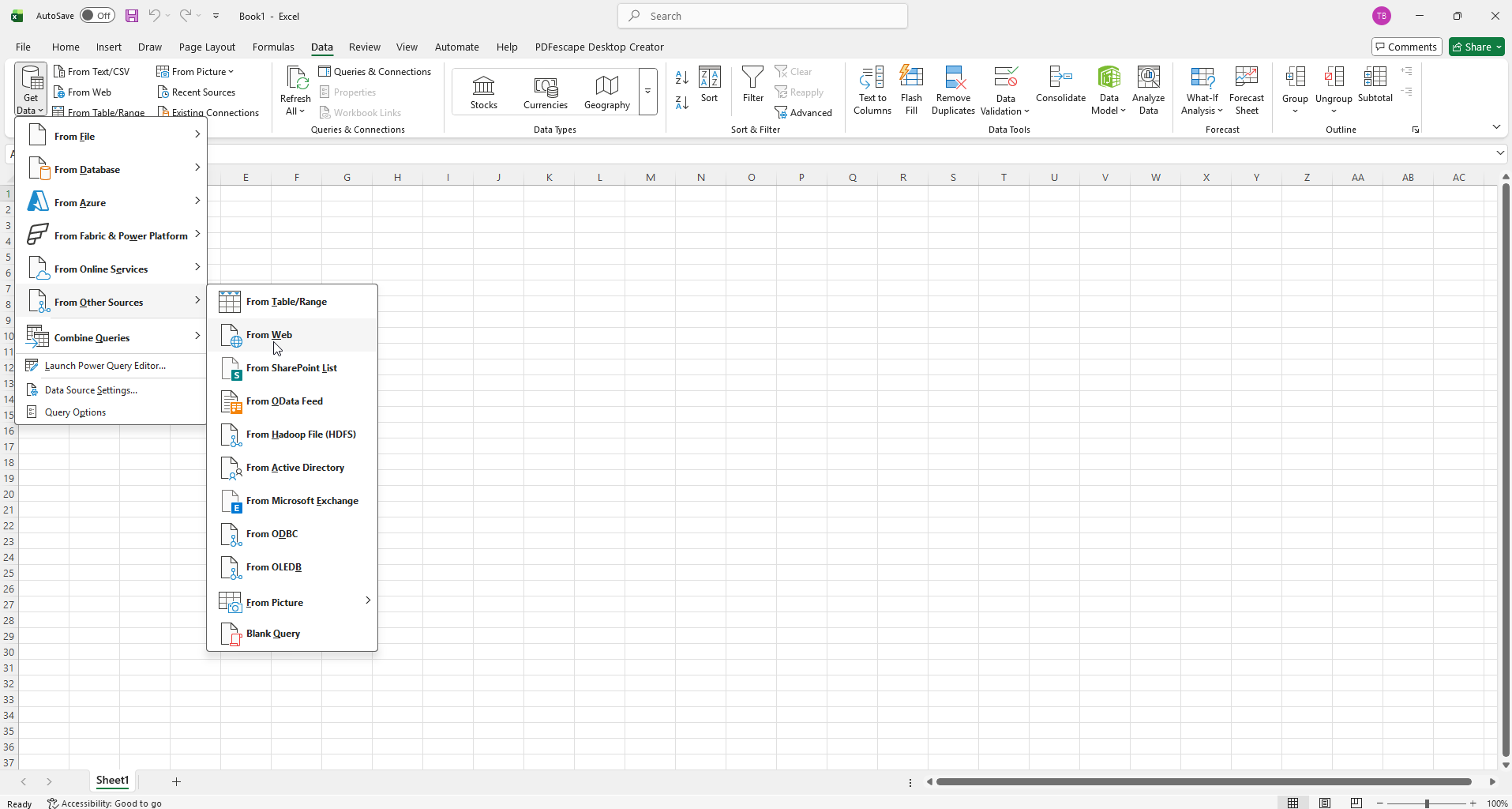Open From Picture dropdown in ribbon
Viewport: 1512px width, 809px height.
click(196, 71)
